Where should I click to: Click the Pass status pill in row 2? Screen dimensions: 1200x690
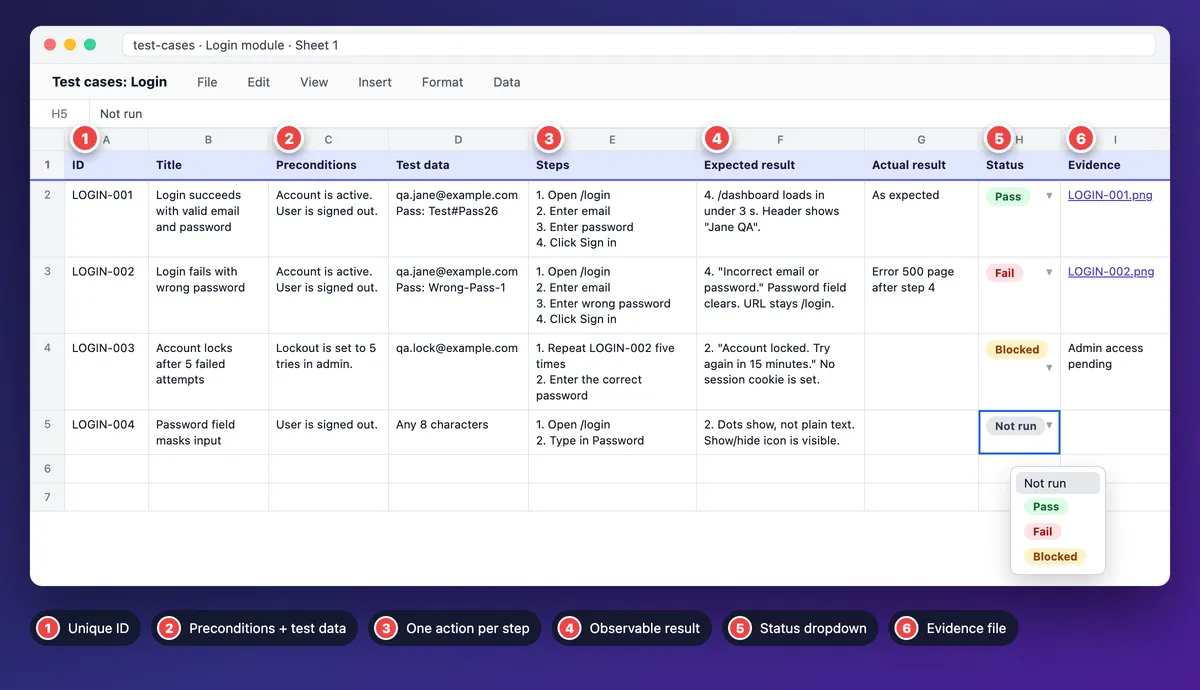tap(1008, 197)
